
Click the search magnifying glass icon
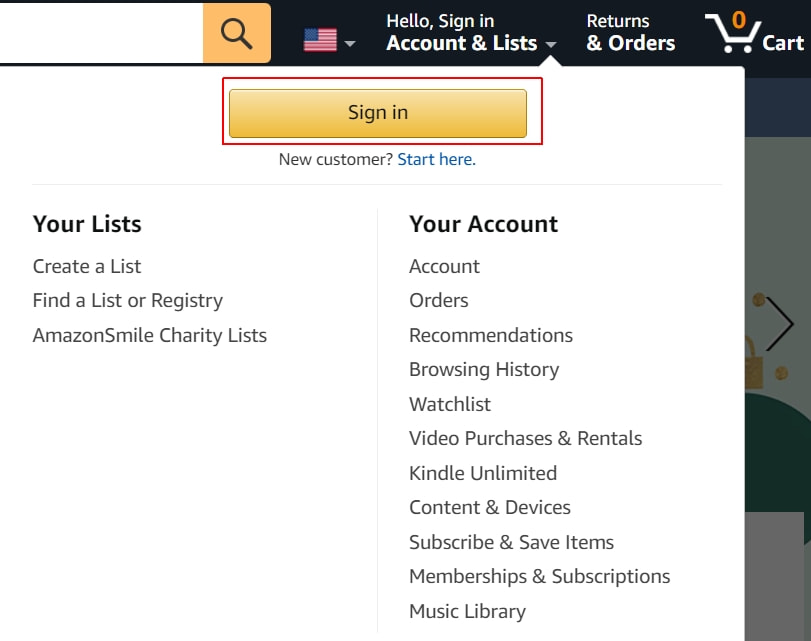coord(236,33)
